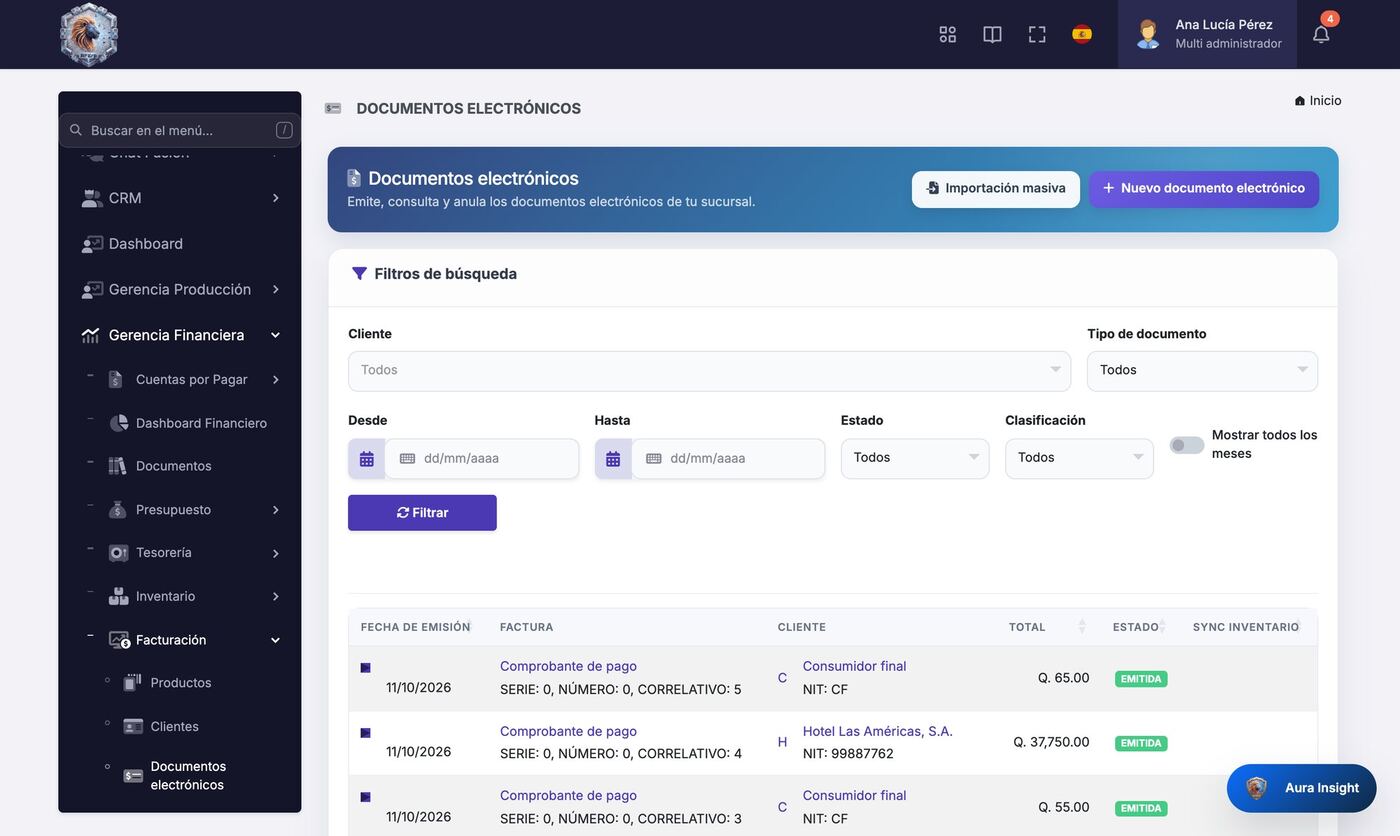The width and height of the screenshot is (1400, 836).
Task: Go to Inicio breadcrumb link
Action: coord(1318,101)
